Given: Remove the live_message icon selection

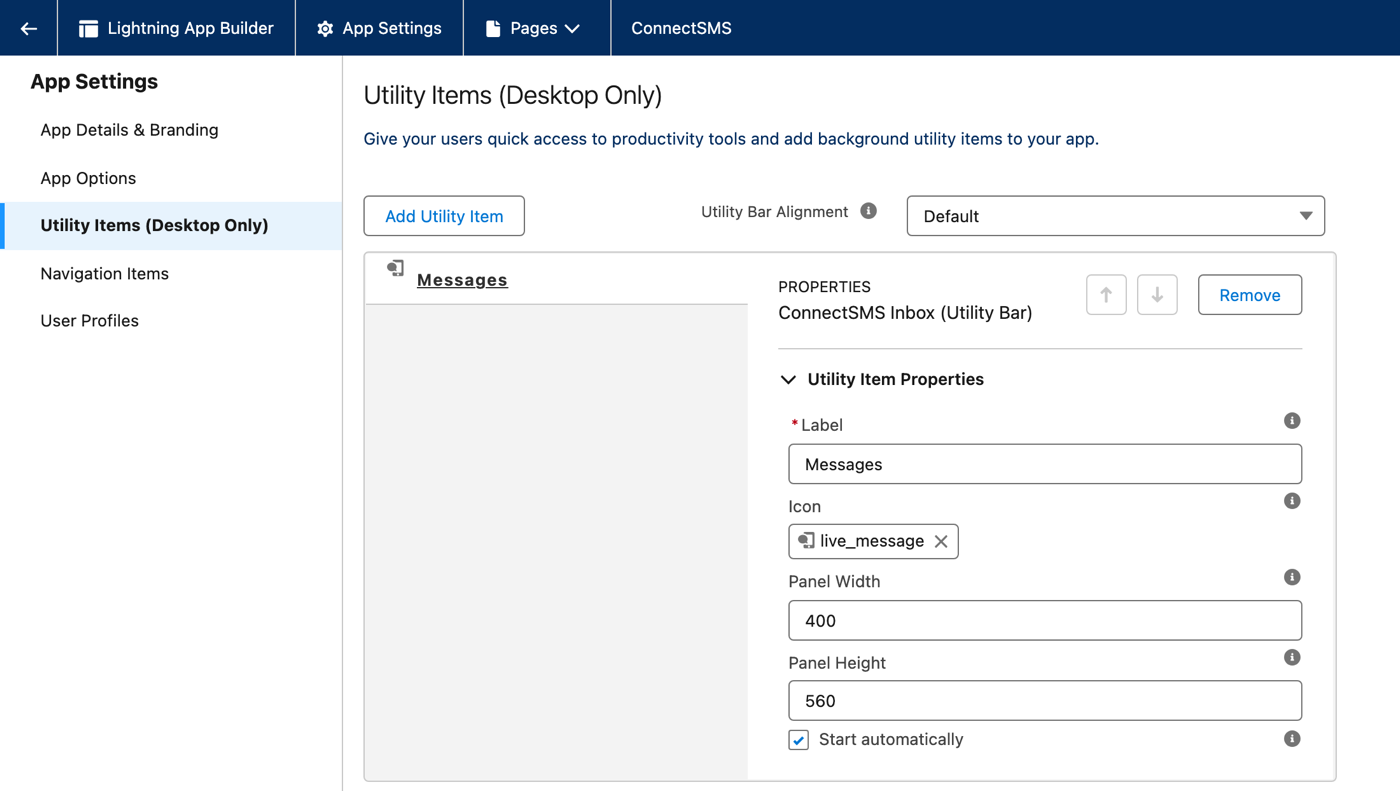Looking at the screenshot, I should point(941,541).
